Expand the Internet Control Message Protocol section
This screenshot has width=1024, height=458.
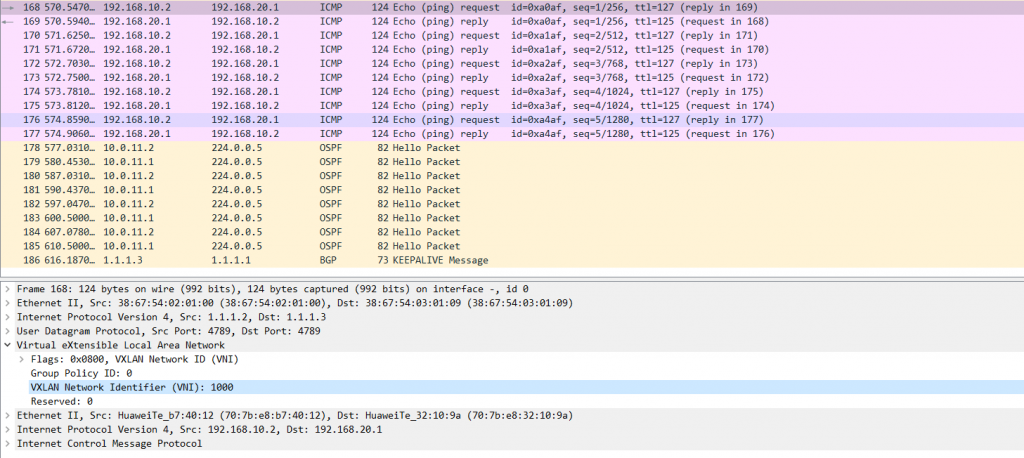click(8, 443)
